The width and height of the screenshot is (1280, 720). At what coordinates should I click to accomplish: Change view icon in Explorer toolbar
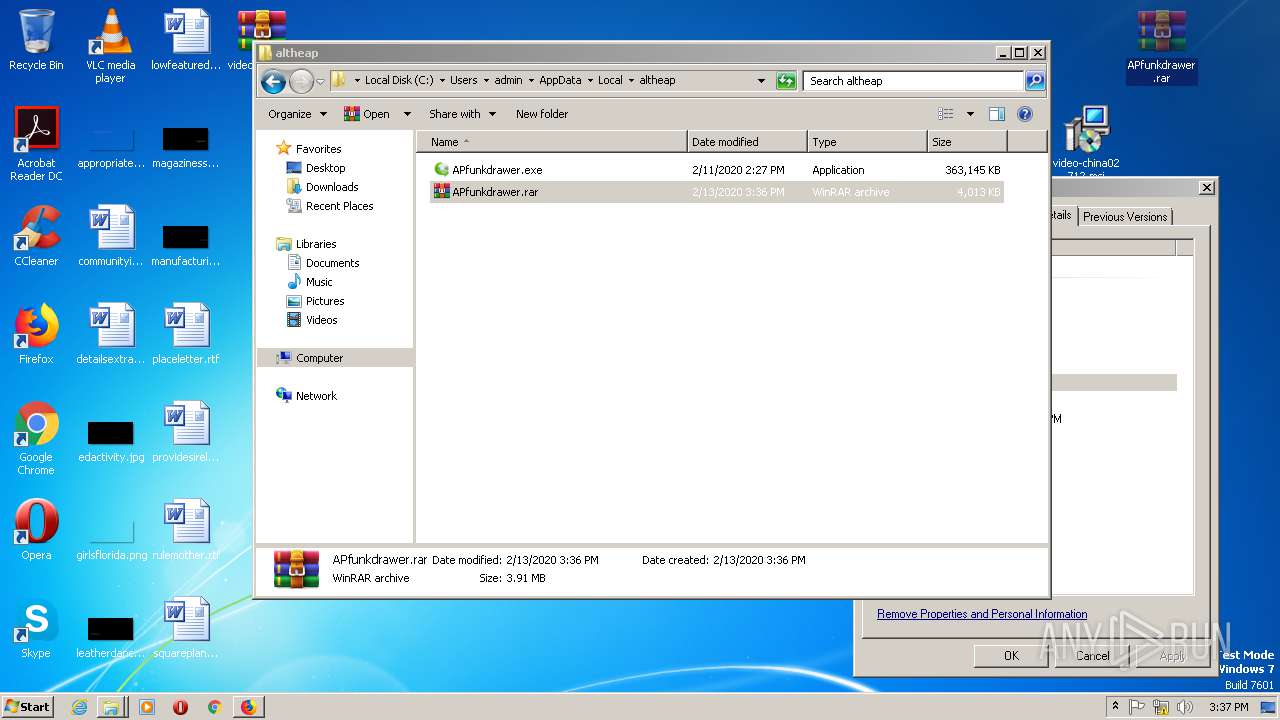[x=946, y=114]
